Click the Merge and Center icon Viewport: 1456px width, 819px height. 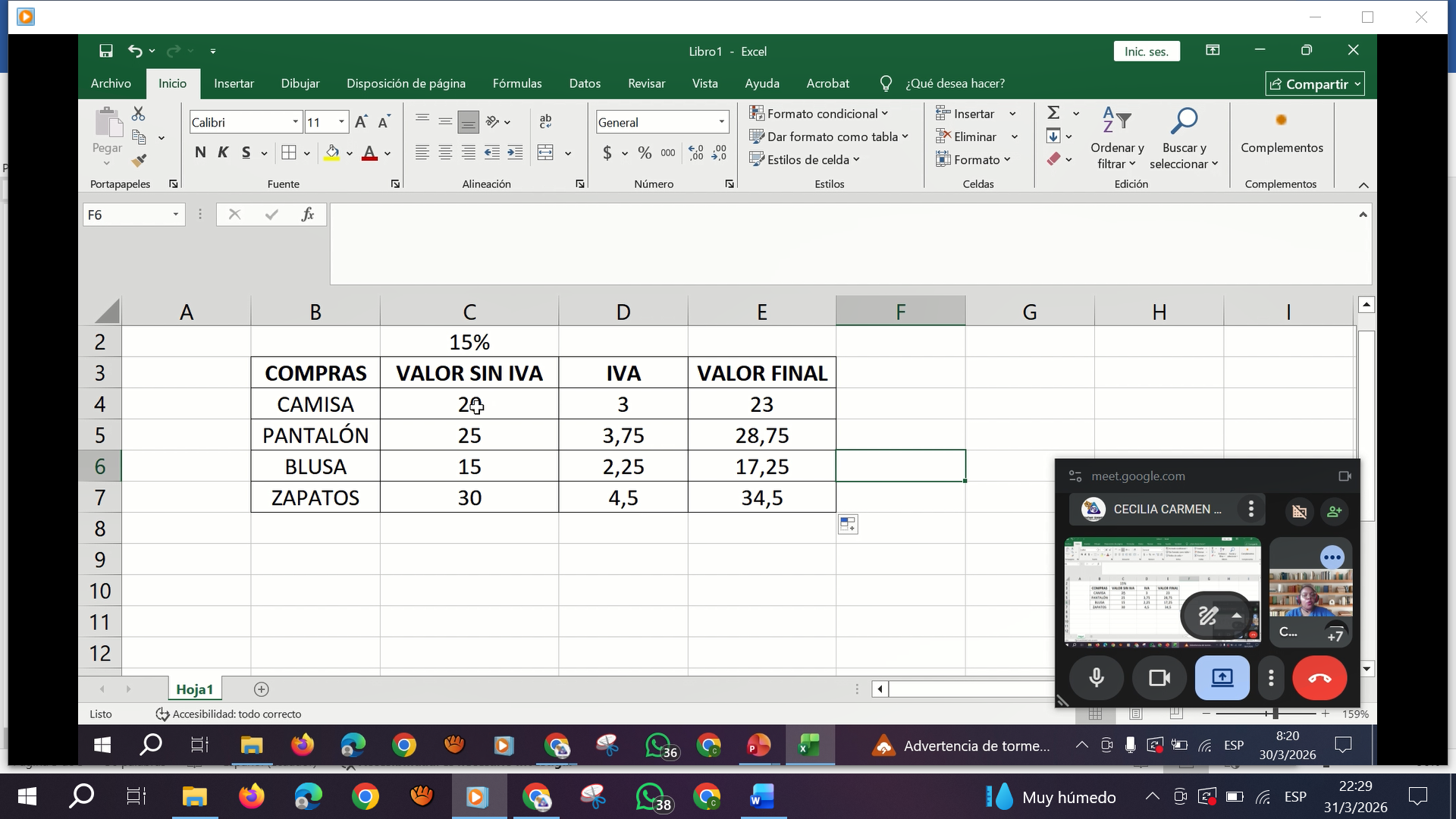(x=545, y=152)
